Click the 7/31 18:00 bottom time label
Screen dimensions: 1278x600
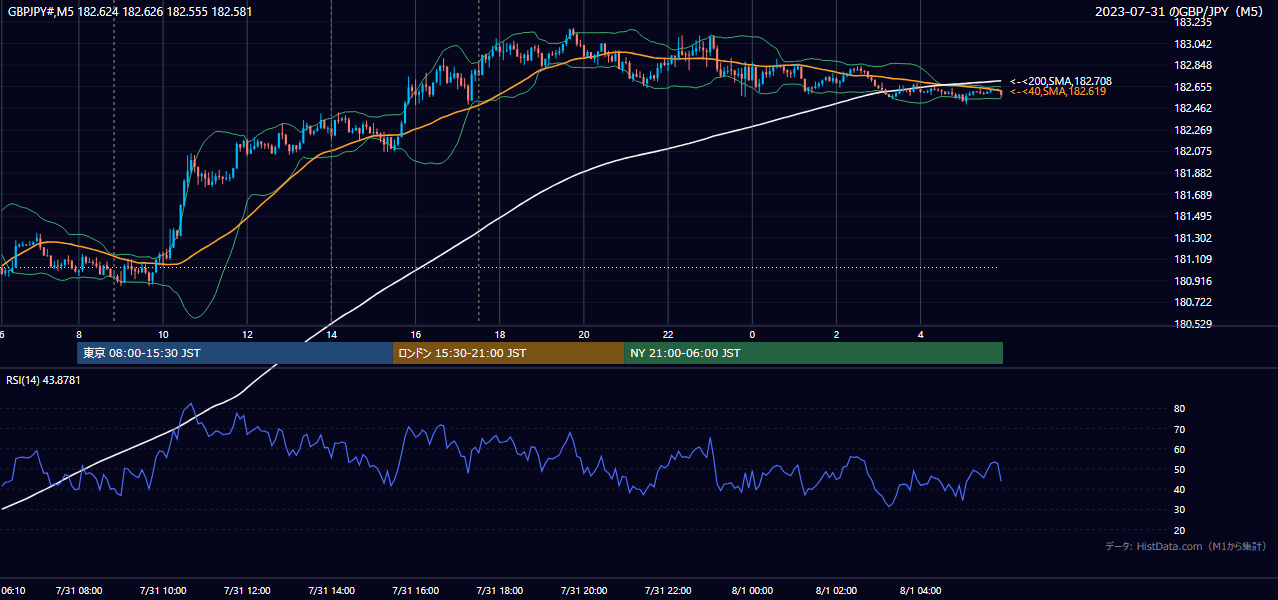click(x=500, y=591)
